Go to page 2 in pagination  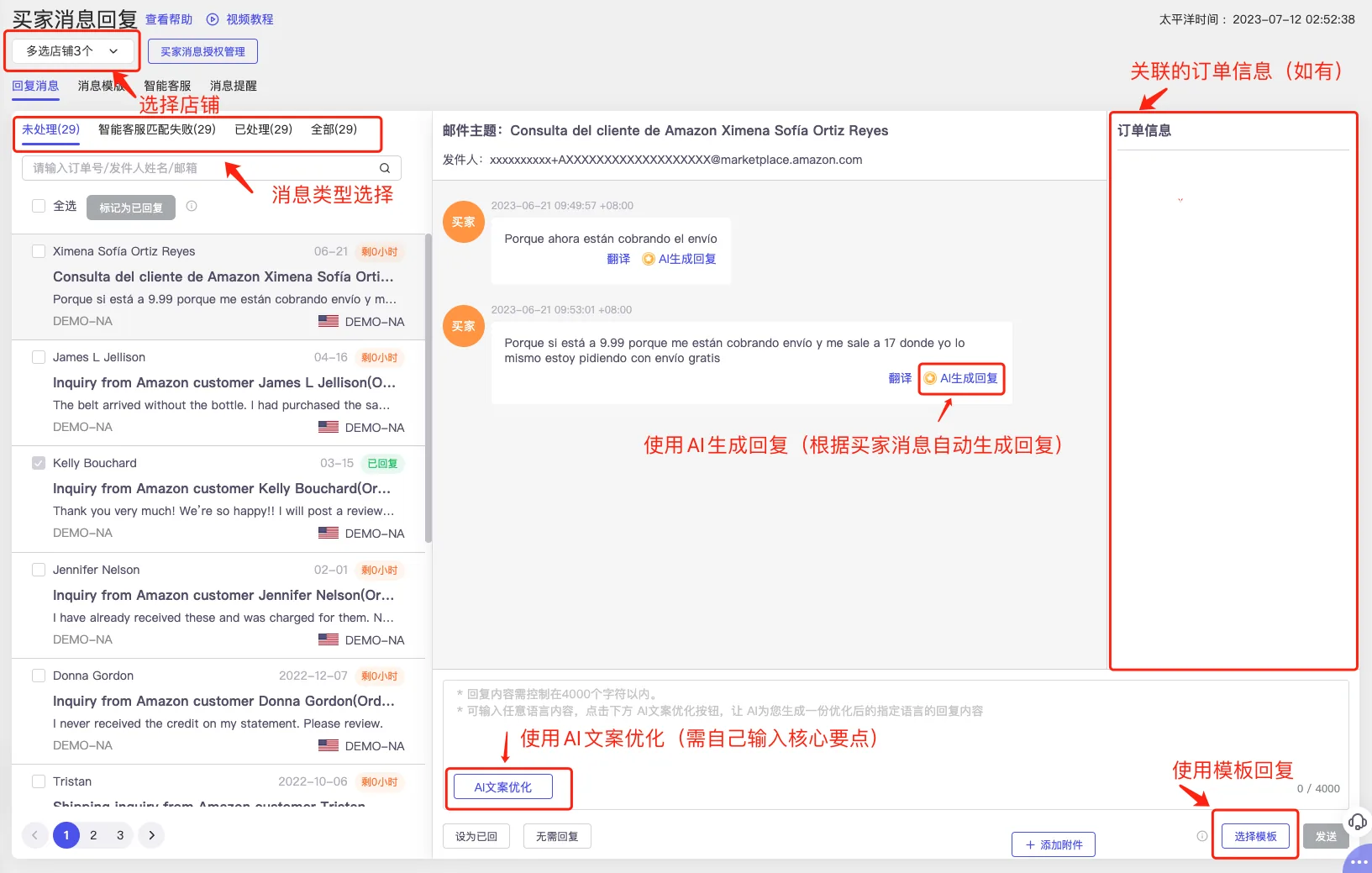pos(93,835)
